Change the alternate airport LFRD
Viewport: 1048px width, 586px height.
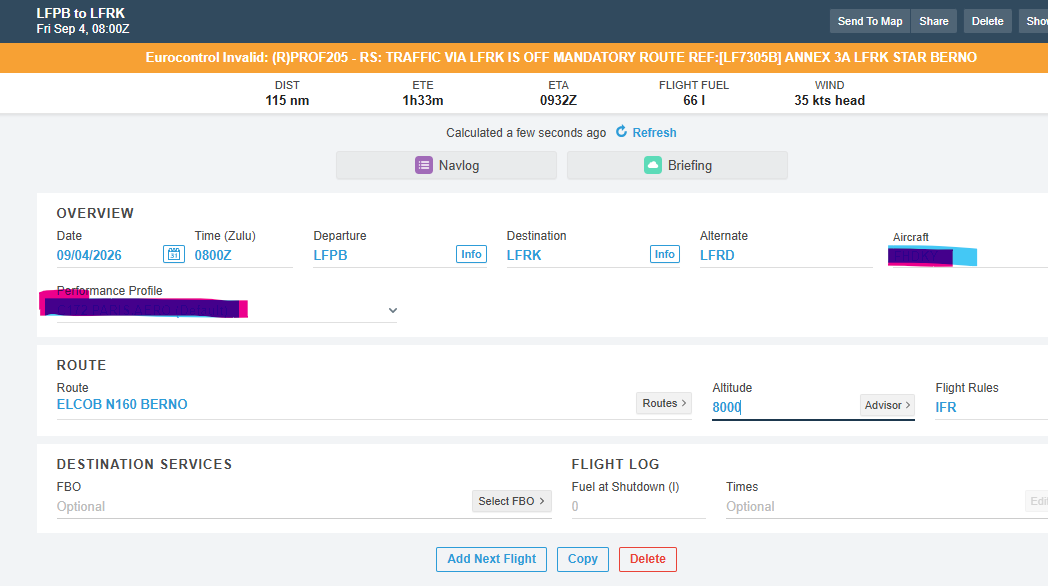(786, 255)
